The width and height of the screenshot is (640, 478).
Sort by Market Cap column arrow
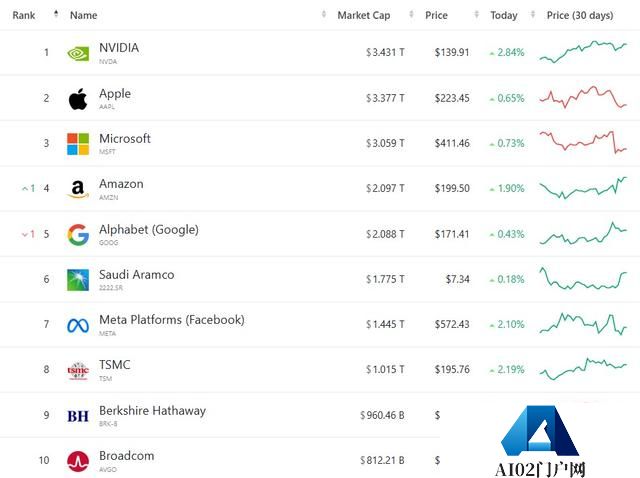(x=411, y=14)
